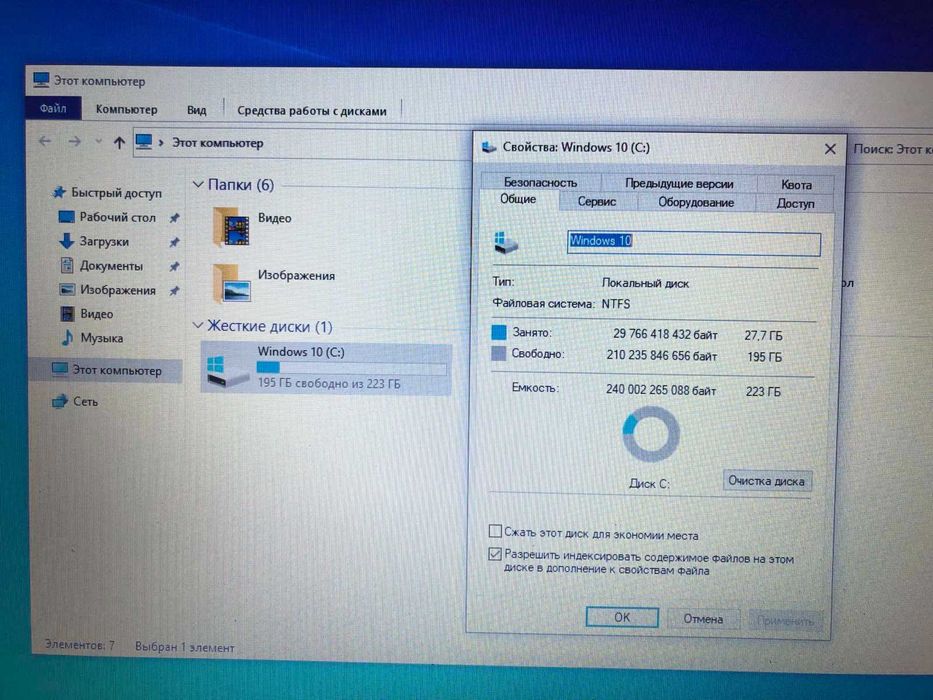Click the gray Свободно color square
This screenshot has width=933, height=700.
pyautogui.click(x=499, y=354)
